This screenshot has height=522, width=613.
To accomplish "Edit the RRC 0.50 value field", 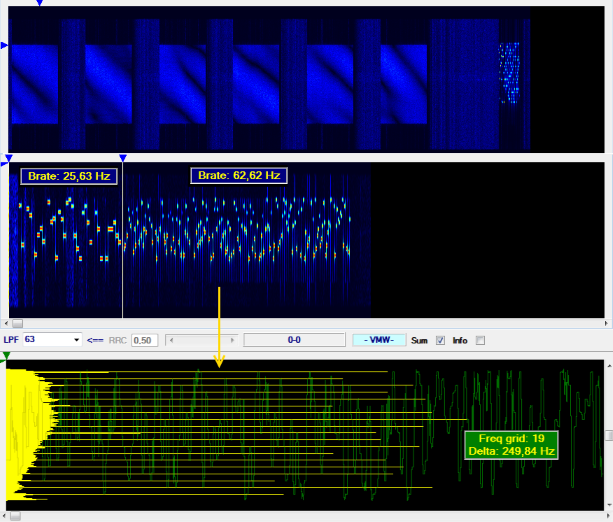I will [x=145, y=340].
